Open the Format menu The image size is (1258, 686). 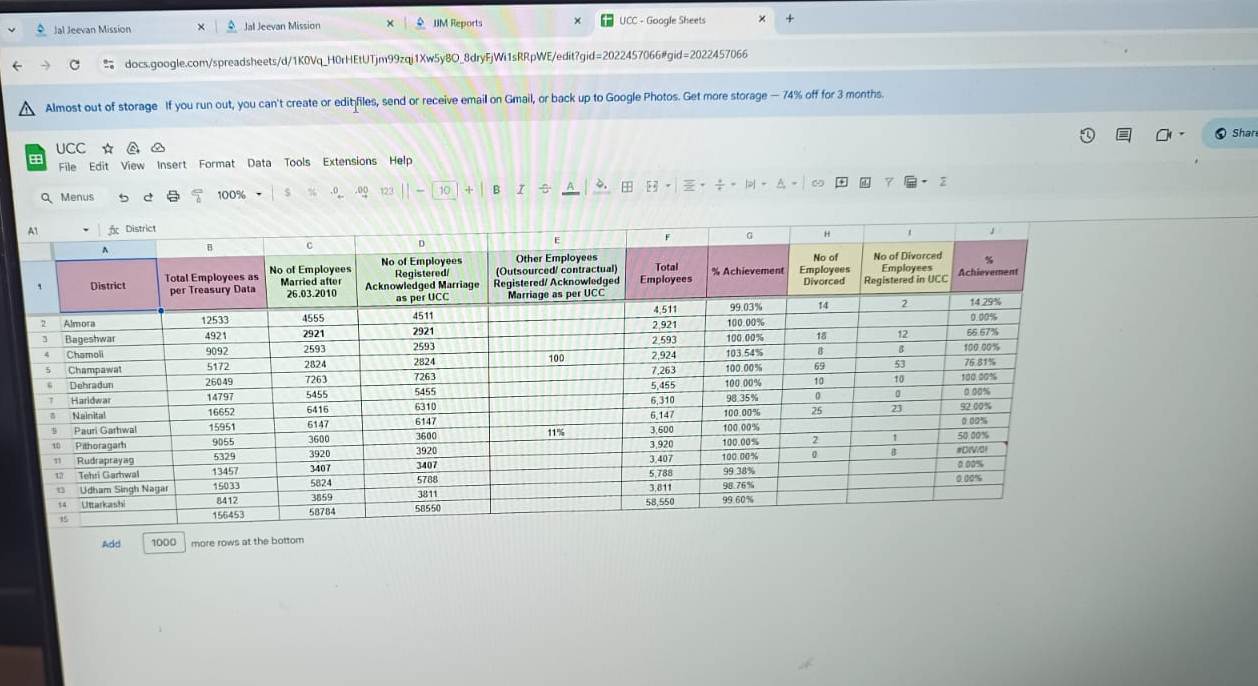(x=216, y=164)
